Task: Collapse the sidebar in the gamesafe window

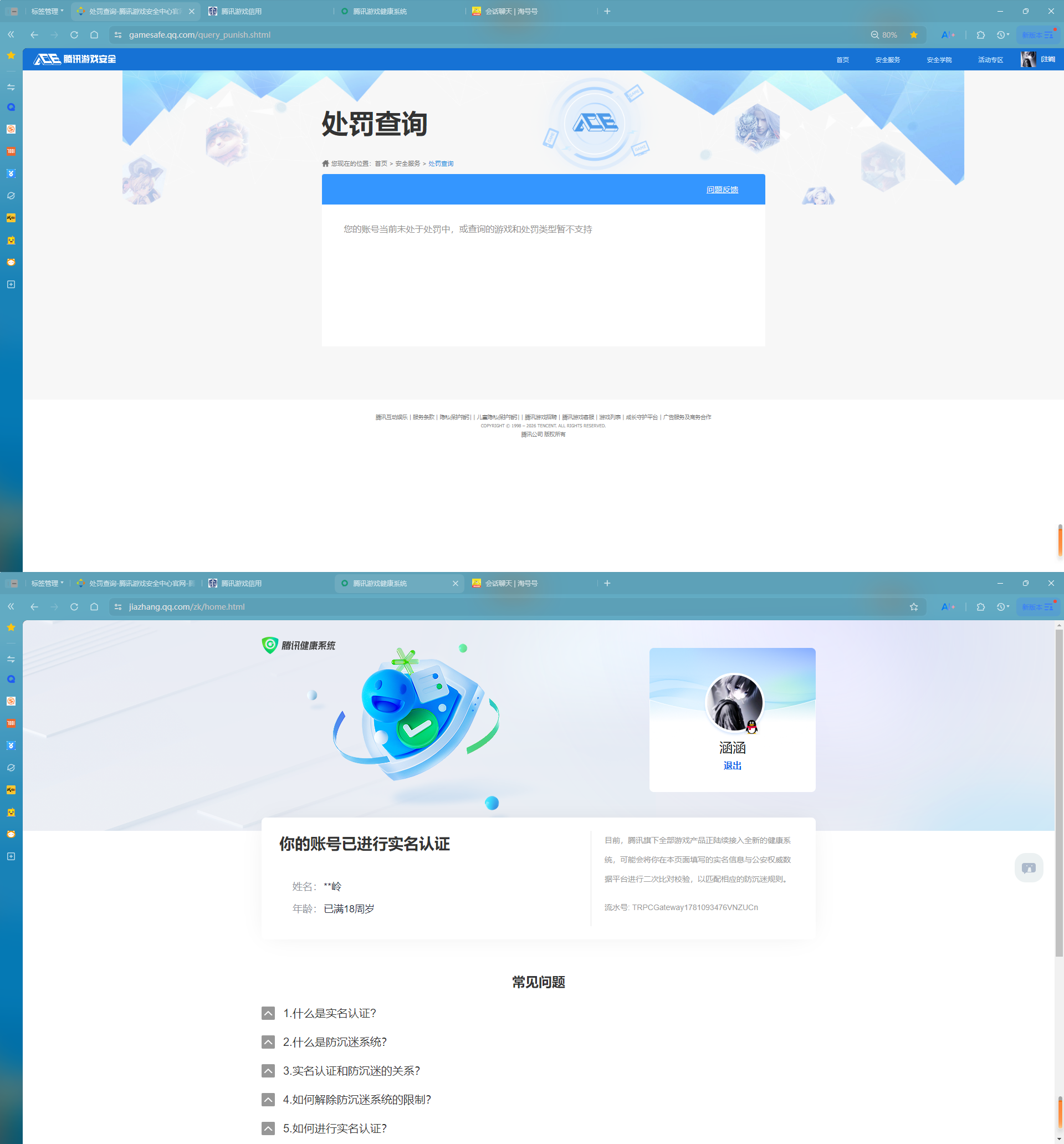Action: tap(11, 34)
